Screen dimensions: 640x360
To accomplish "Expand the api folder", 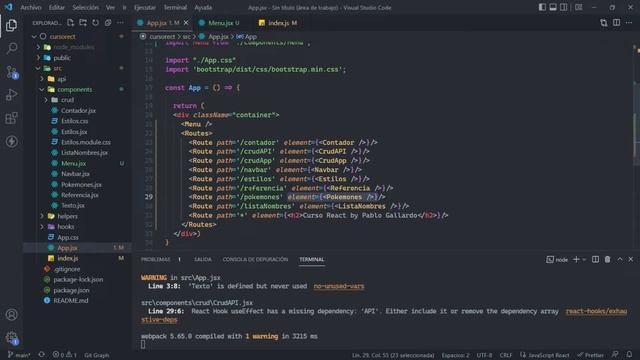I will click(x=42, y=79).
